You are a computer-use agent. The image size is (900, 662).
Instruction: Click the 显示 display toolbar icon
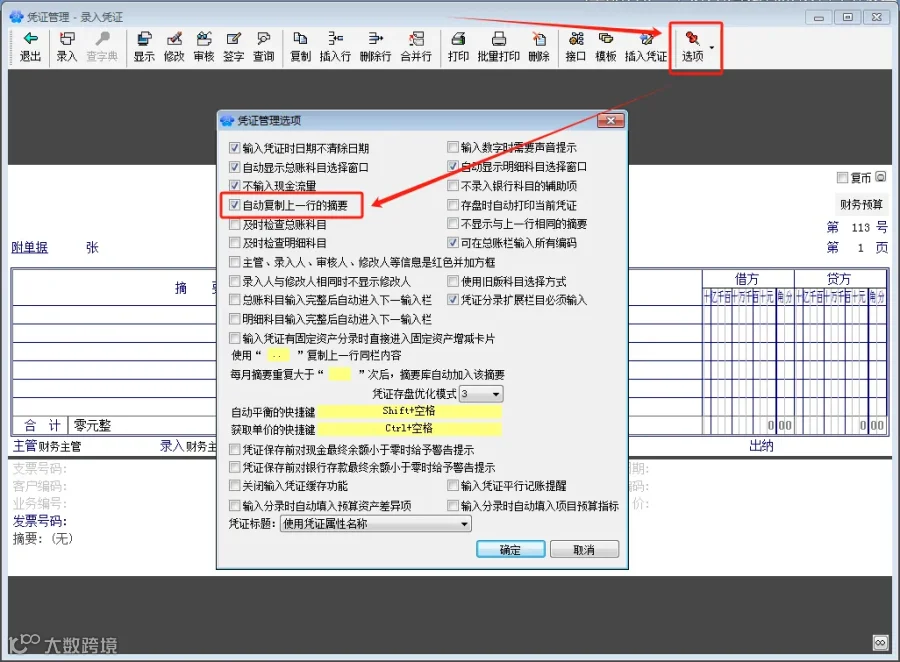[x=144, y=47]
